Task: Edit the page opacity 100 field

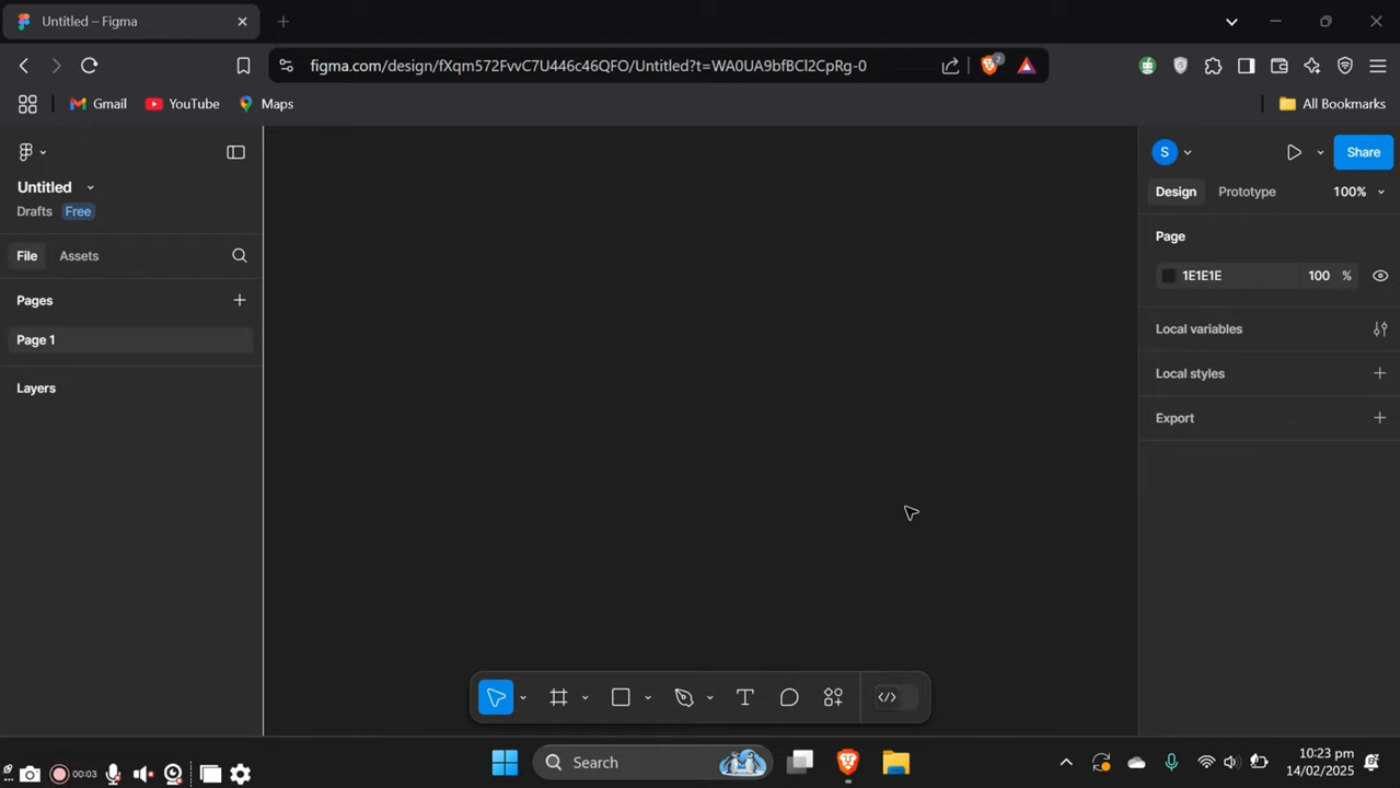Action: pos(1319,276)
